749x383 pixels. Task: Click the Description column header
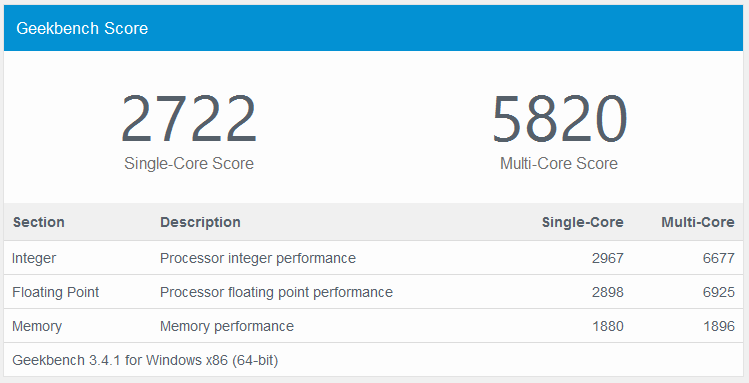pyautogui.click(x=200, y=223)
